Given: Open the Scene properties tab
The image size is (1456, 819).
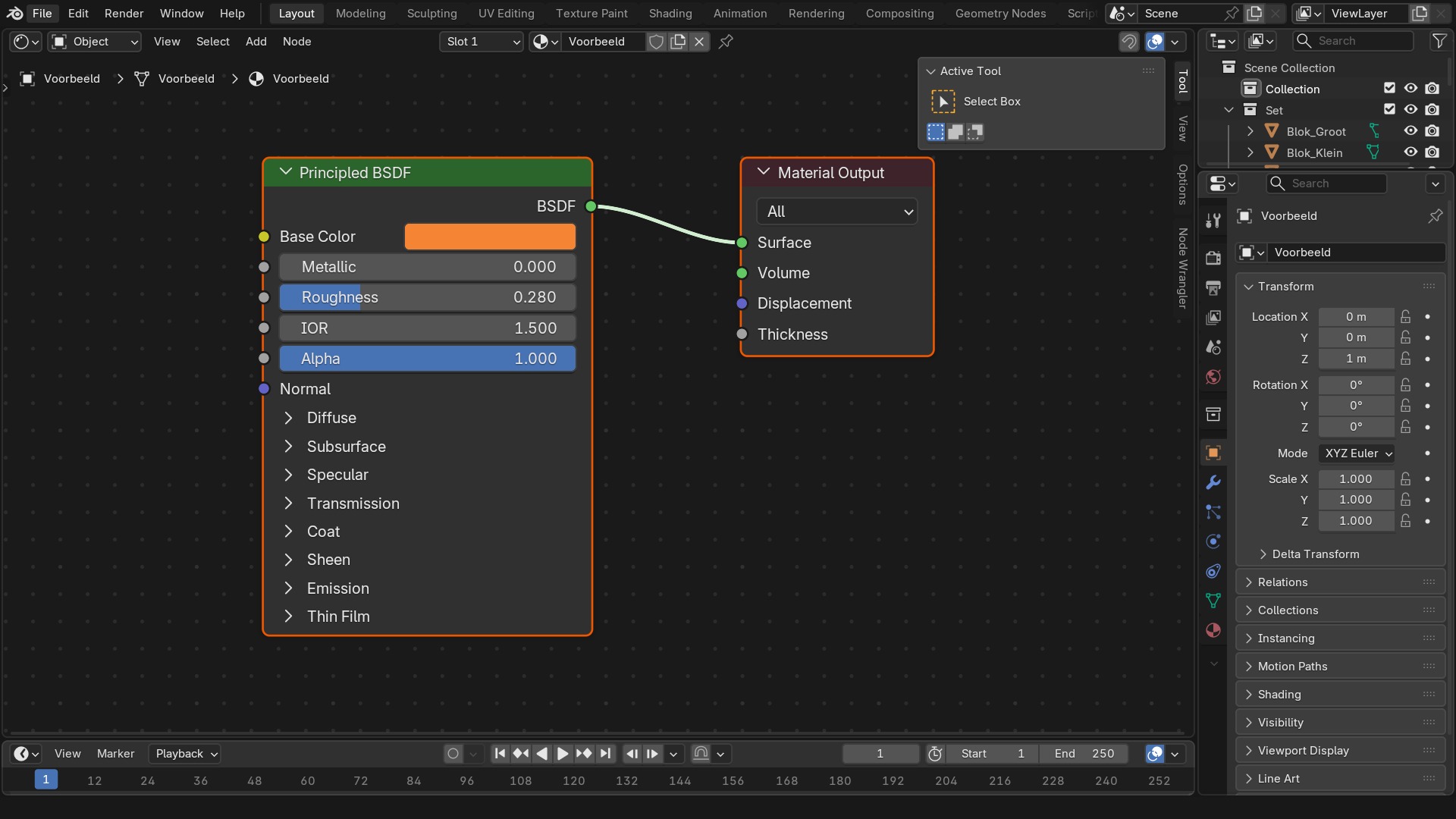Looking at the screenshot, I should point(1213,347).
